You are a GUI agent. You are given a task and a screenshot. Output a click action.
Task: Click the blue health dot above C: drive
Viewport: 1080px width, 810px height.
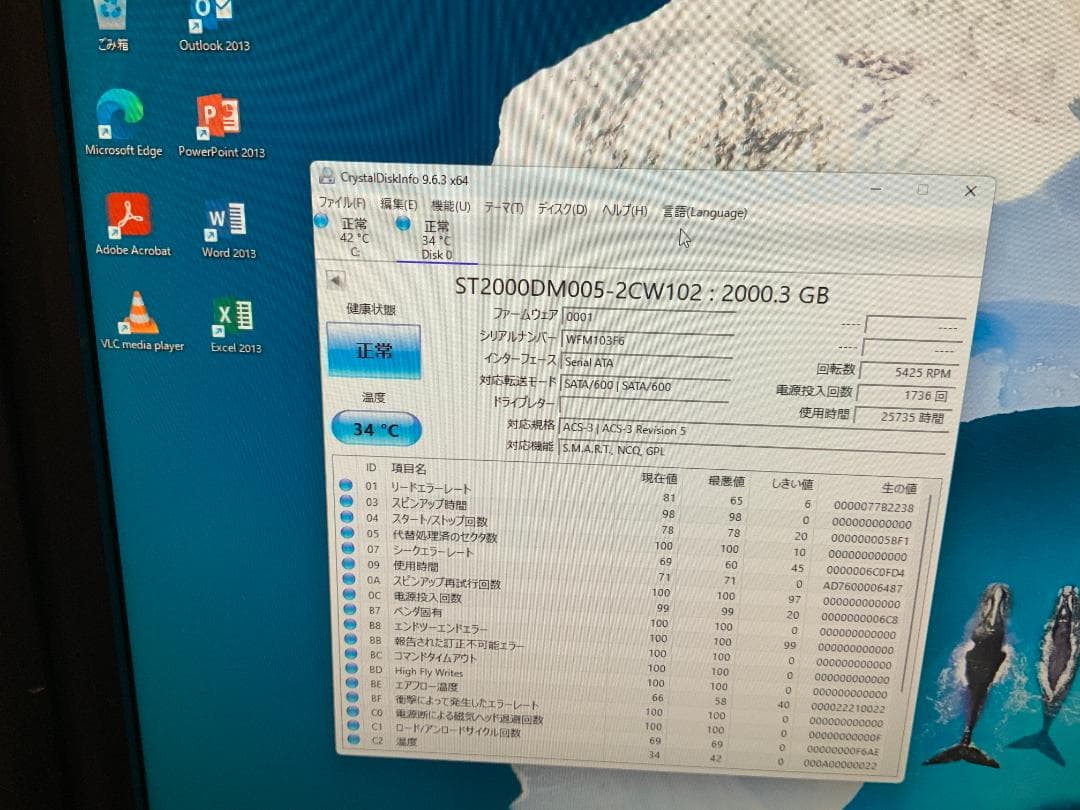323,223
